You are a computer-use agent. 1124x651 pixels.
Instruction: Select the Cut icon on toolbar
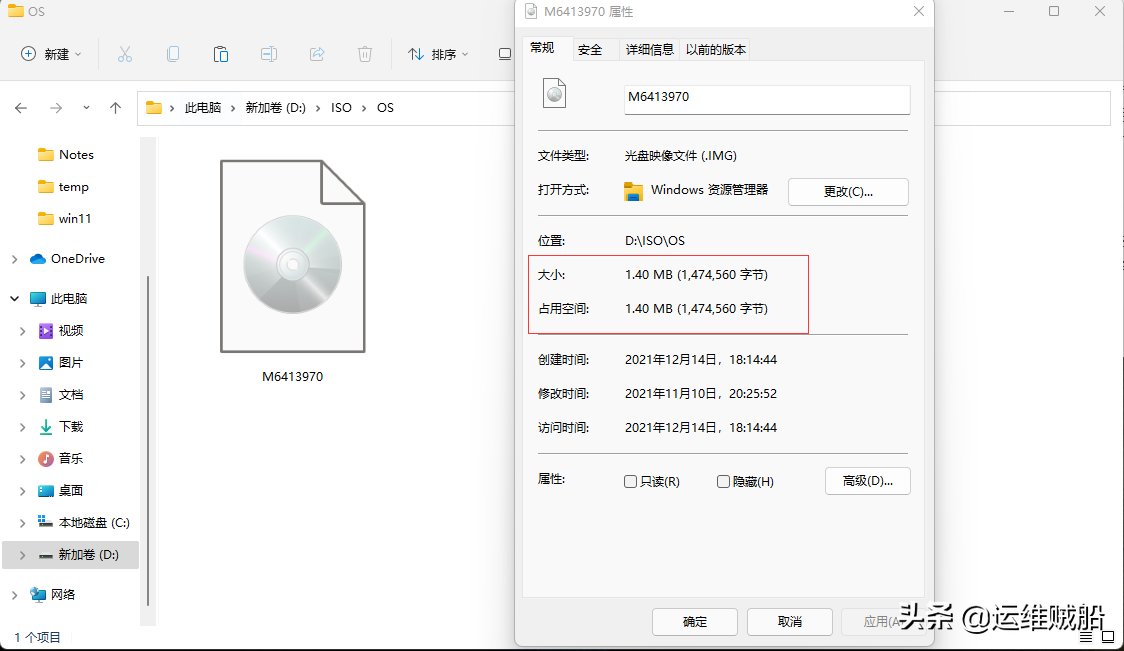(124, 53)
